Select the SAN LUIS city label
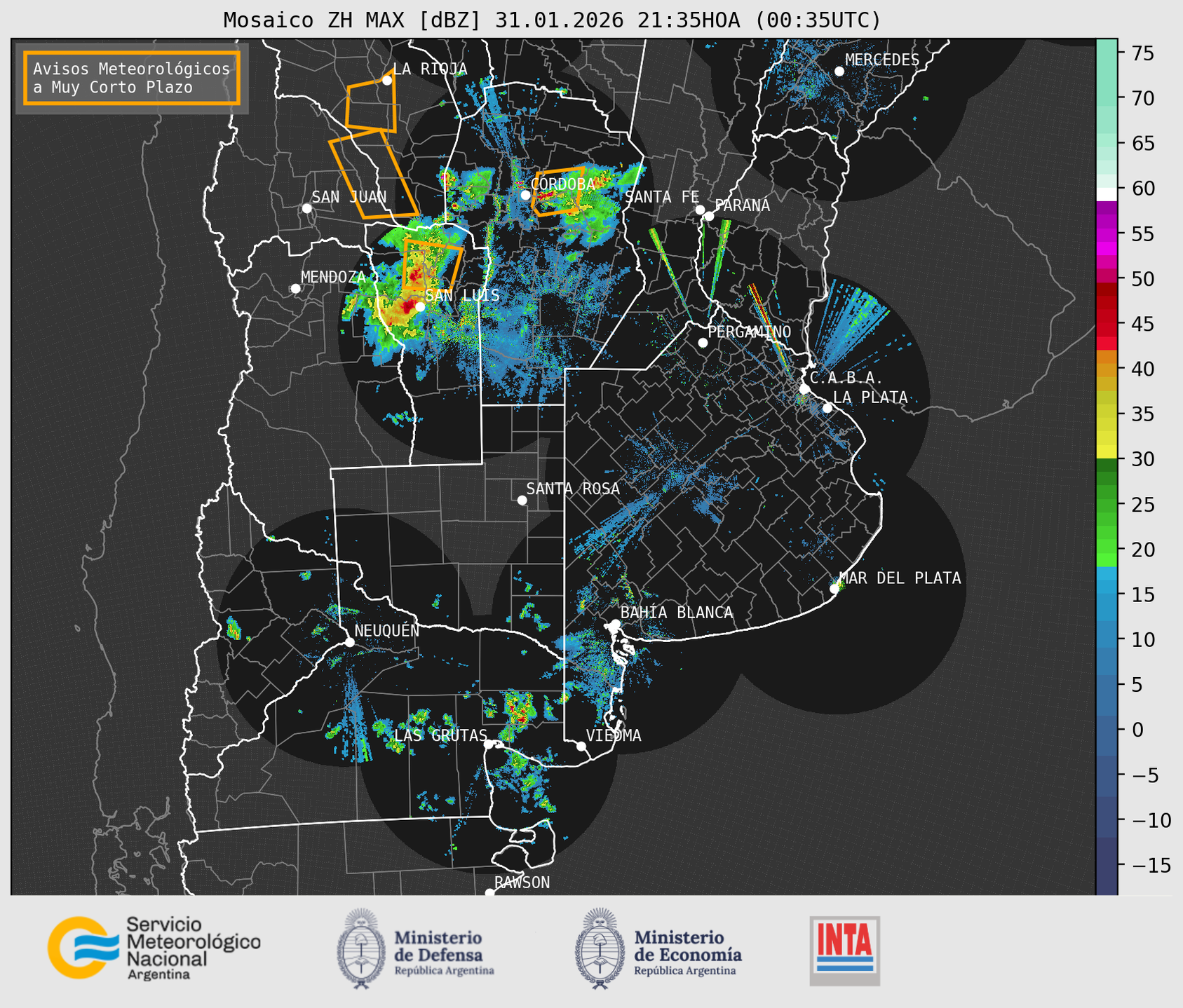Screen dimensions: 1183x1008 (463, 295)
